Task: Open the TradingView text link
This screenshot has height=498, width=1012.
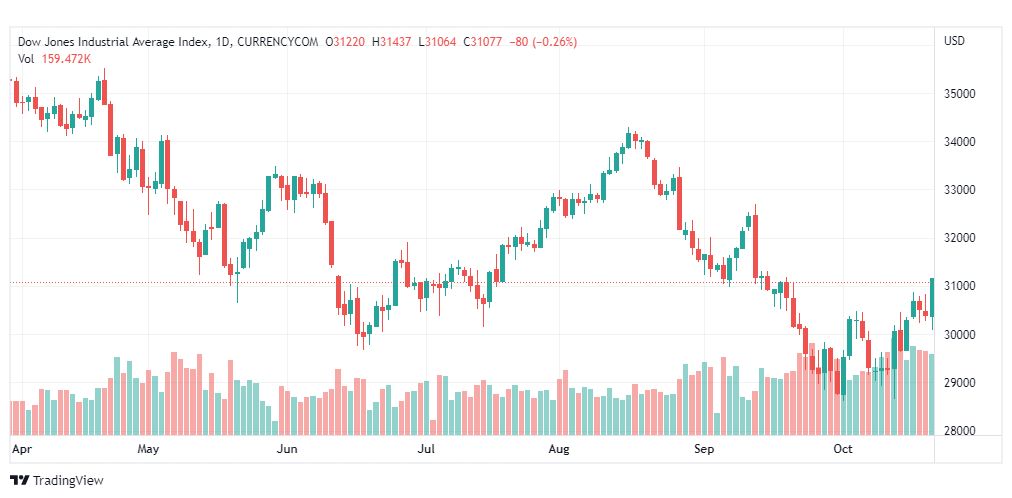Action: [x=67, y=481]
